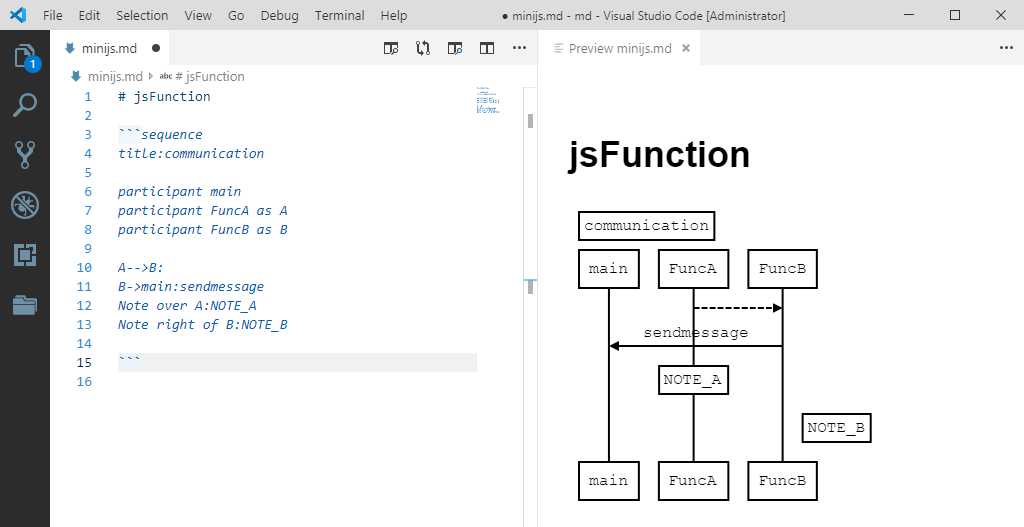1024x527 pixels.
Task: Click the breadcrumb arrow separator
Action: (x=150, y=76)
